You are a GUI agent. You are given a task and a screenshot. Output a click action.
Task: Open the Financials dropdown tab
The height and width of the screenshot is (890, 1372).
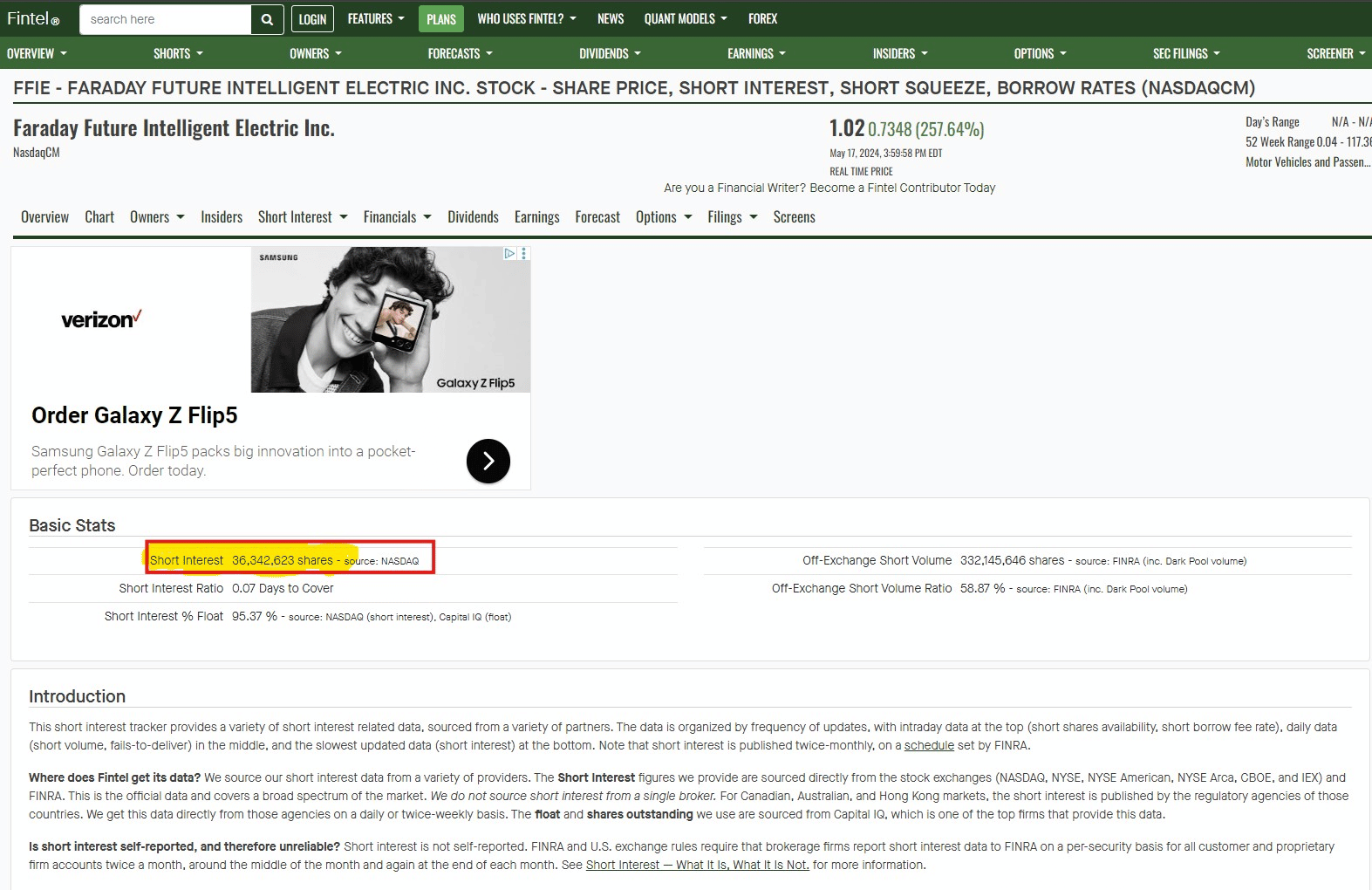coord(397,217)
